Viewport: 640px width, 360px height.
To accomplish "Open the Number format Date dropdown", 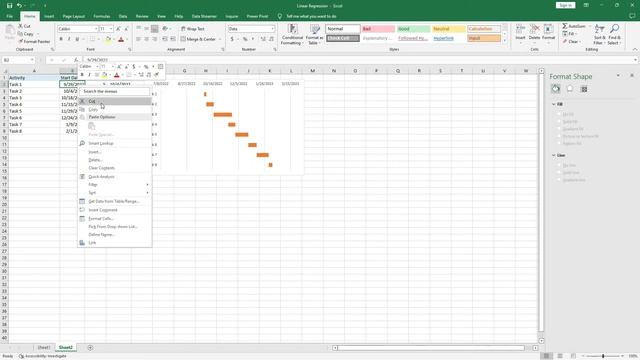I will (x=272, y=29).
